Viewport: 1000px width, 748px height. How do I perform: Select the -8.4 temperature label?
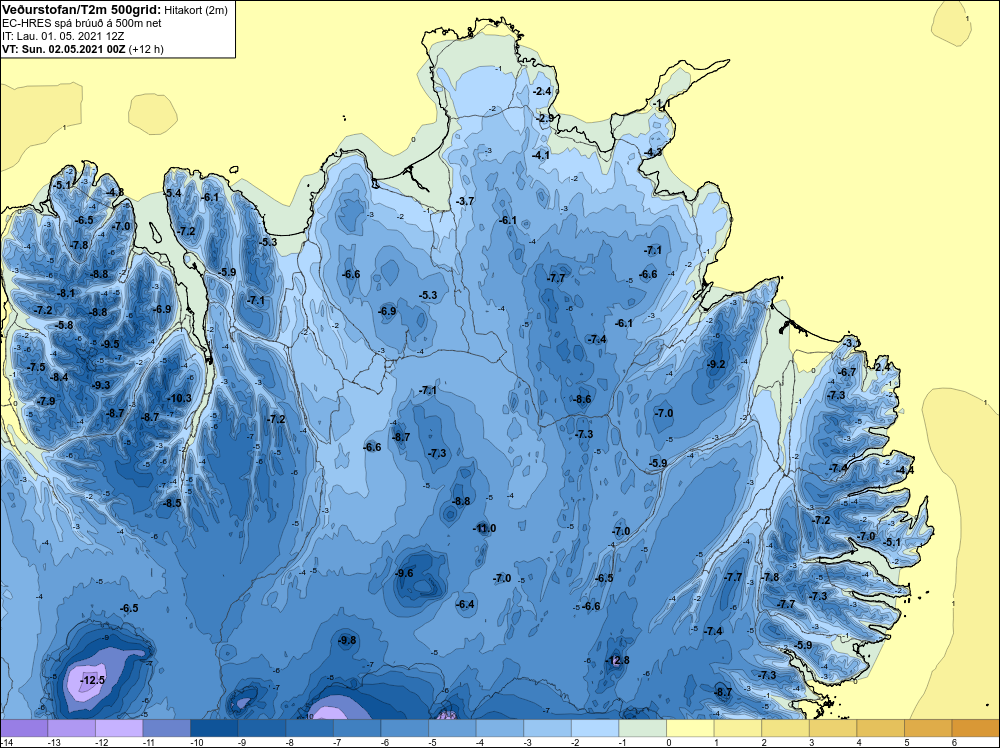click(59, 378)
